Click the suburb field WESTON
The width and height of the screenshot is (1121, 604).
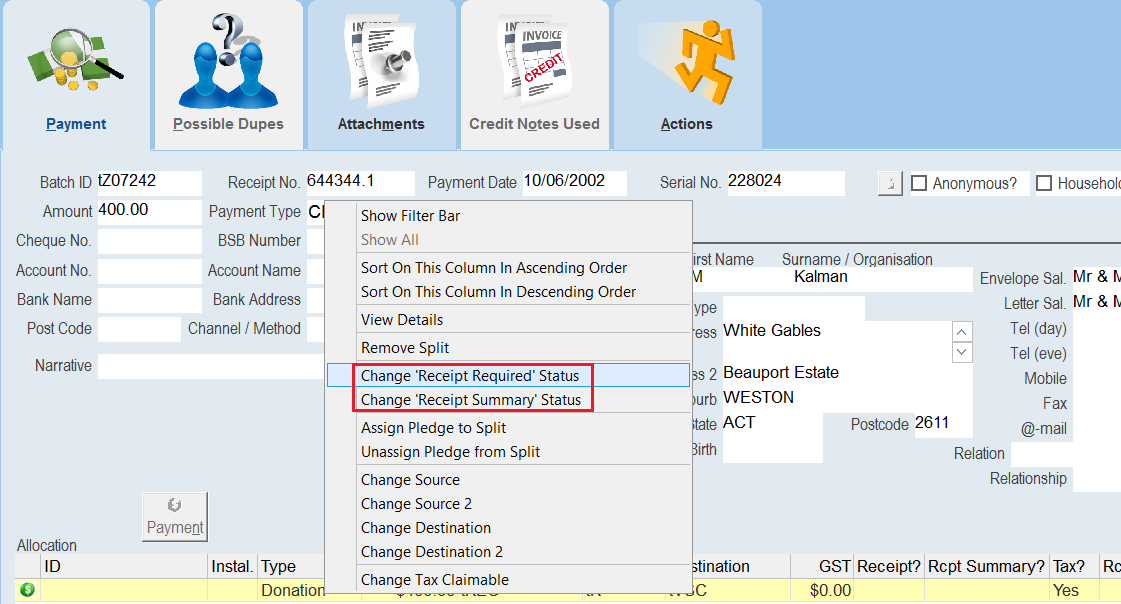point(847,398)
